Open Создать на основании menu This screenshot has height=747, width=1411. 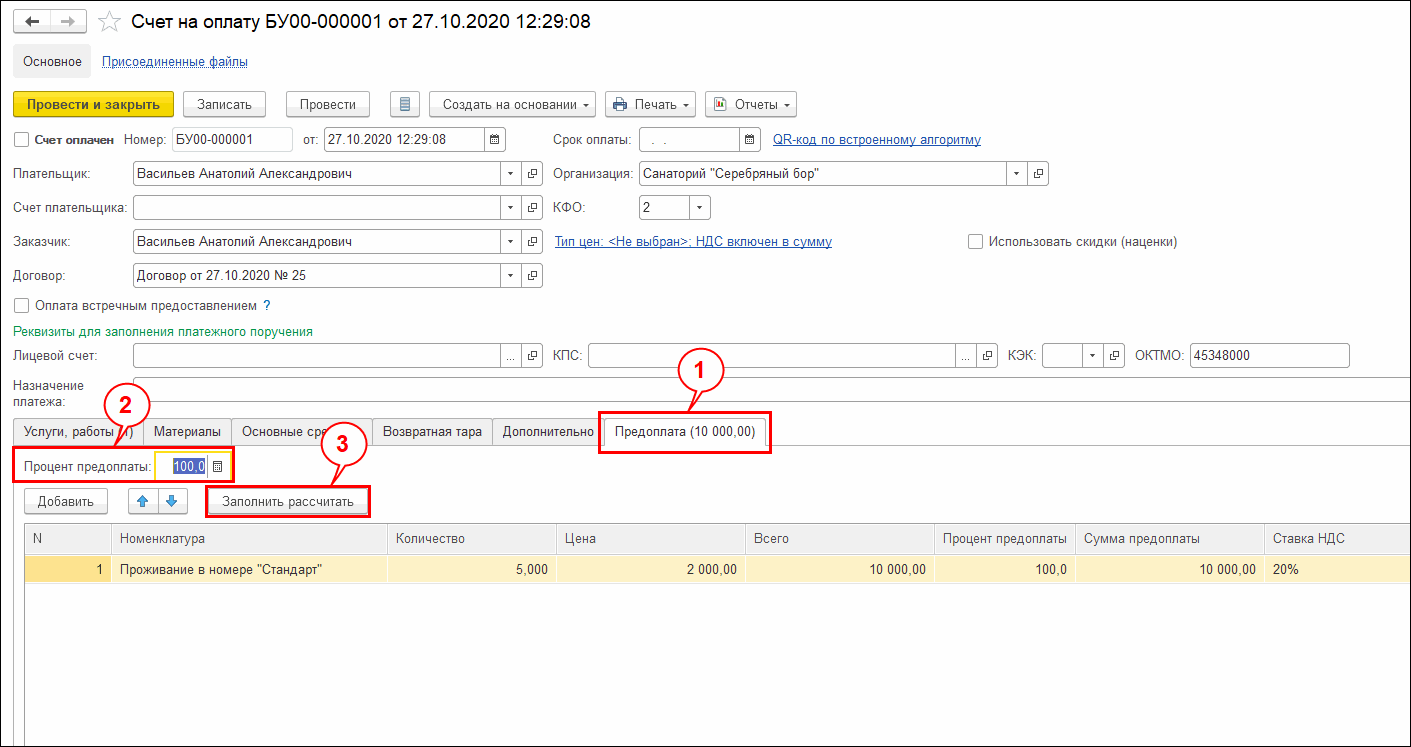tap(513, 104)
